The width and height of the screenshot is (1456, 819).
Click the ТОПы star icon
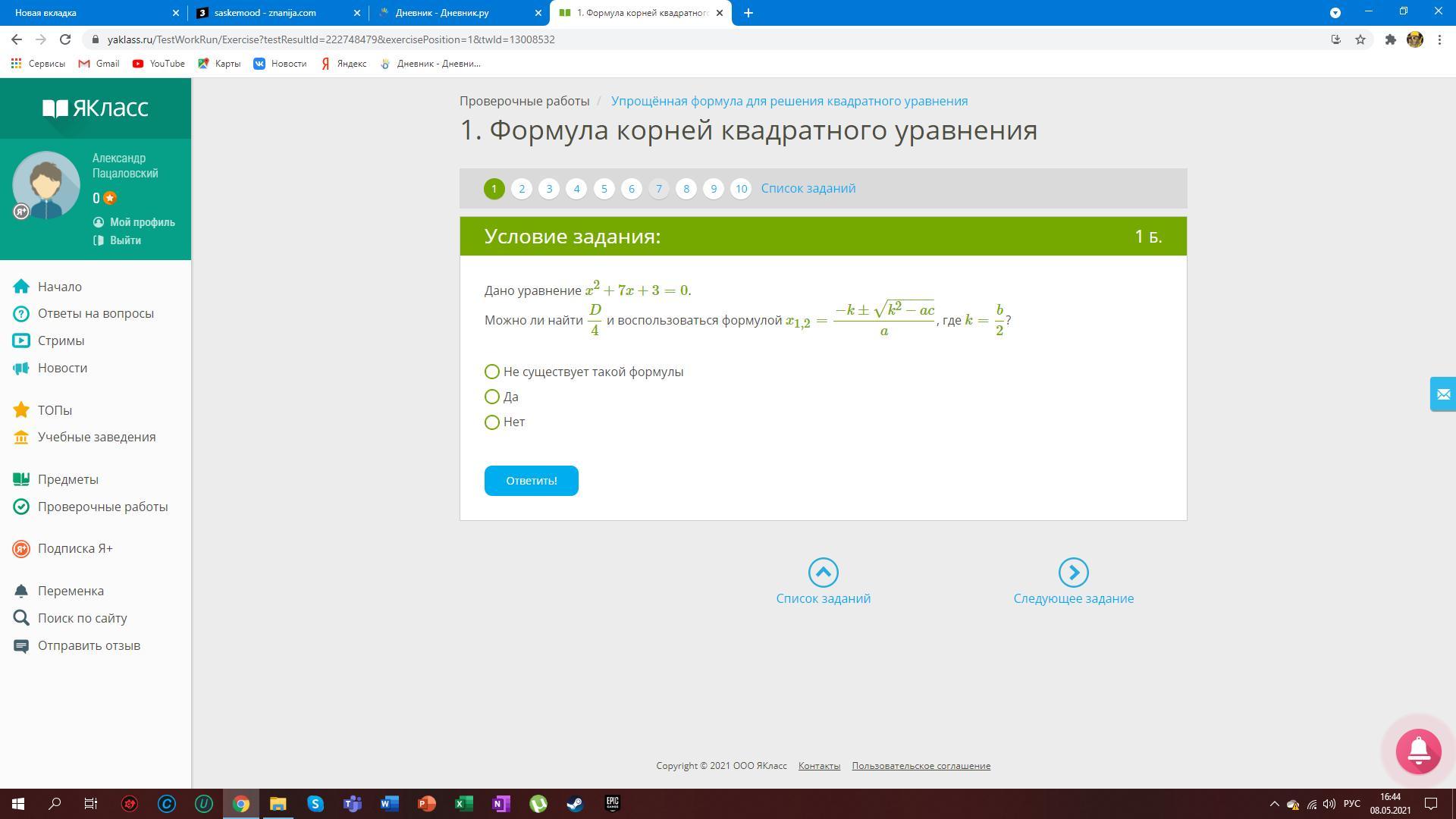click(21, 410)
